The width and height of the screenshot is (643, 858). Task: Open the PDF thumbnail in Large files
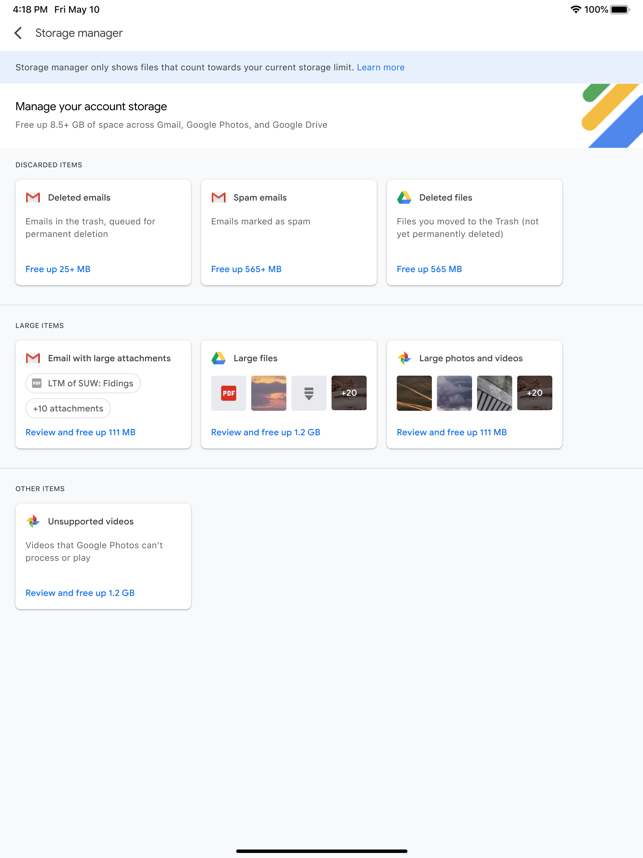[228, 393]
